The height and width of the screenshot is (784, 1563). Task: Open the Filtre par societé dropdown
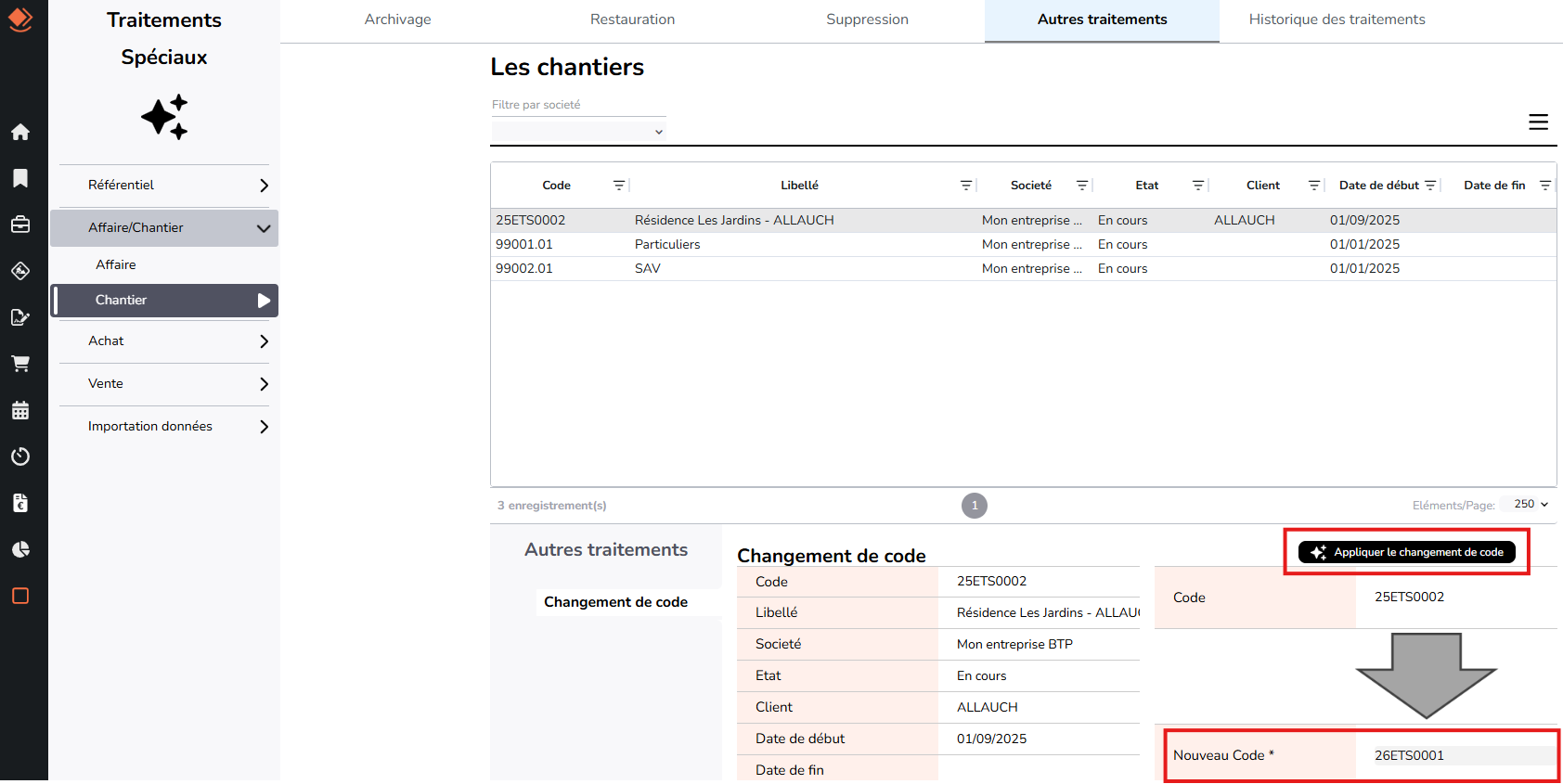pos(578,132)
